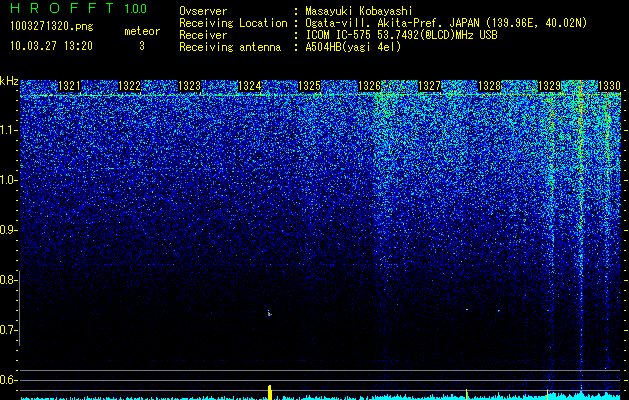Click the HROFFT 1.0.0 title text

[x=78, y=8]
